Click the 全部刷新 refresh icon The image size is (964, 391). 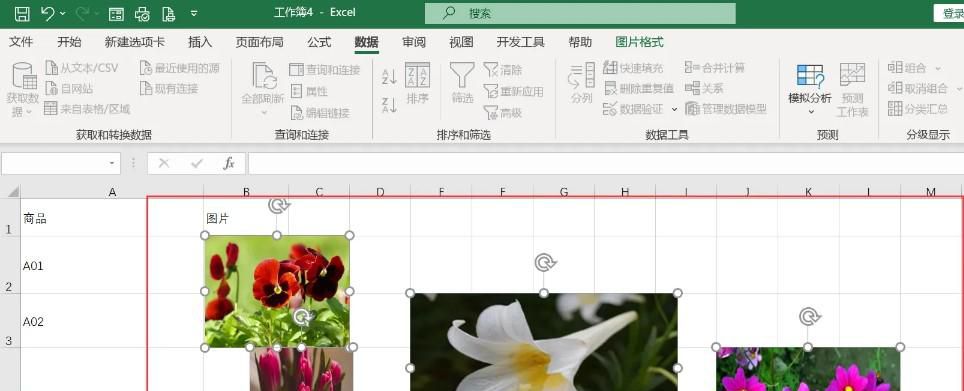click(x=264, y=76)
